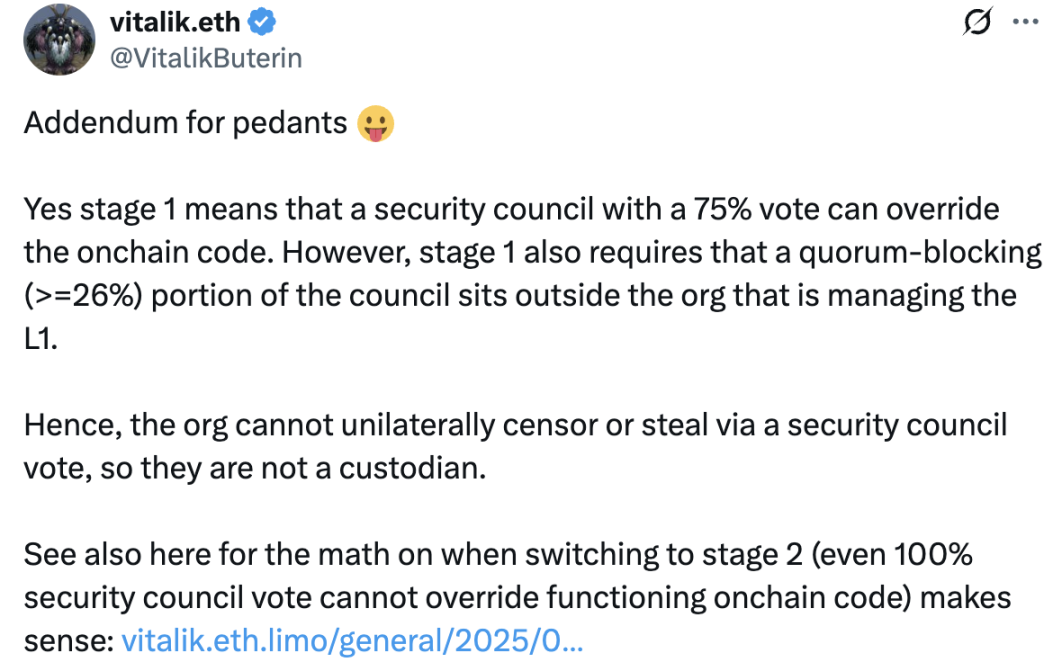Open vitalik.eth's profile avatar

[x=52, y=38]
